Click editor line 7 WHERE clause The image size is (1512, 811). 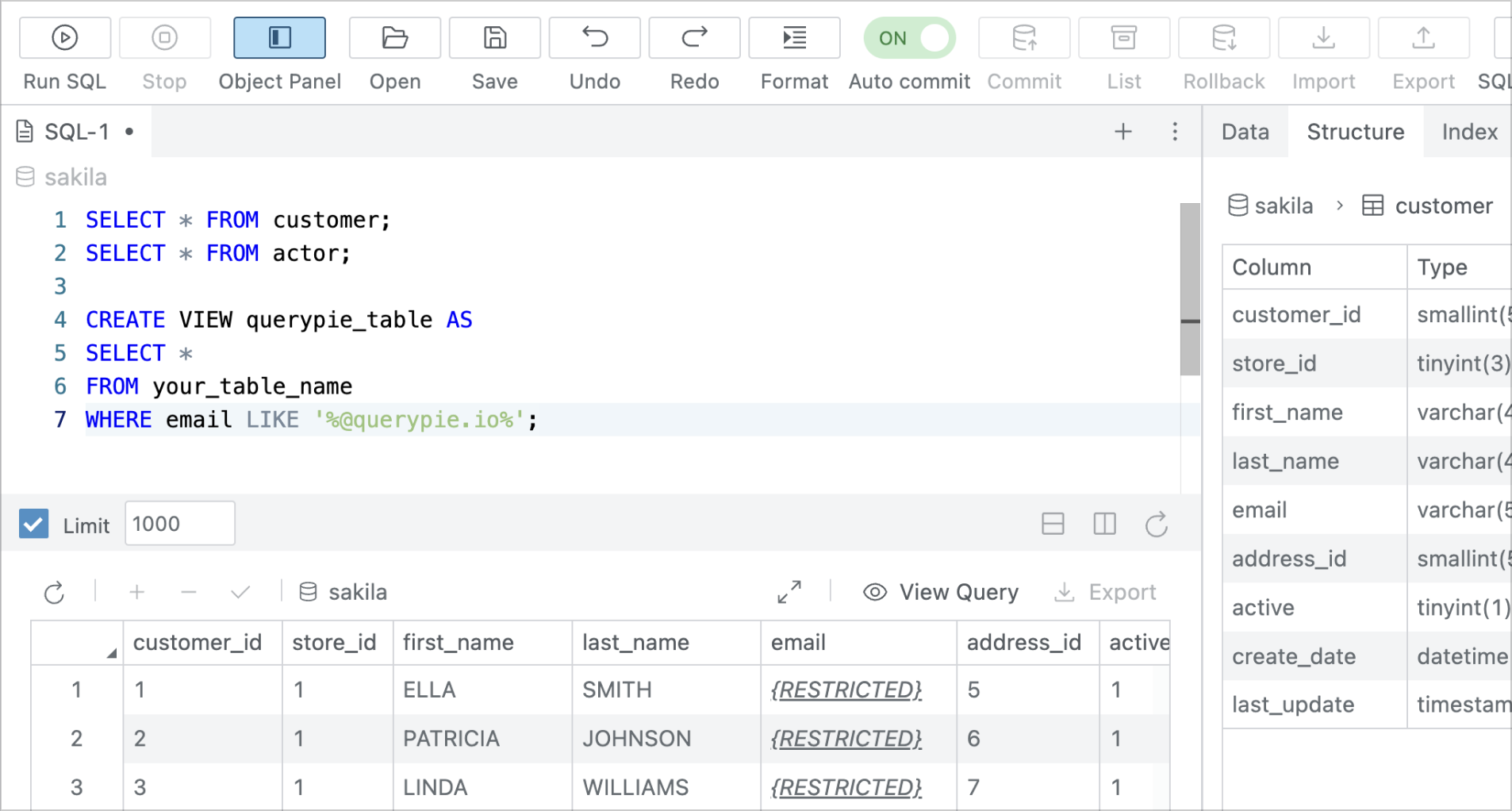pos(311,419)
